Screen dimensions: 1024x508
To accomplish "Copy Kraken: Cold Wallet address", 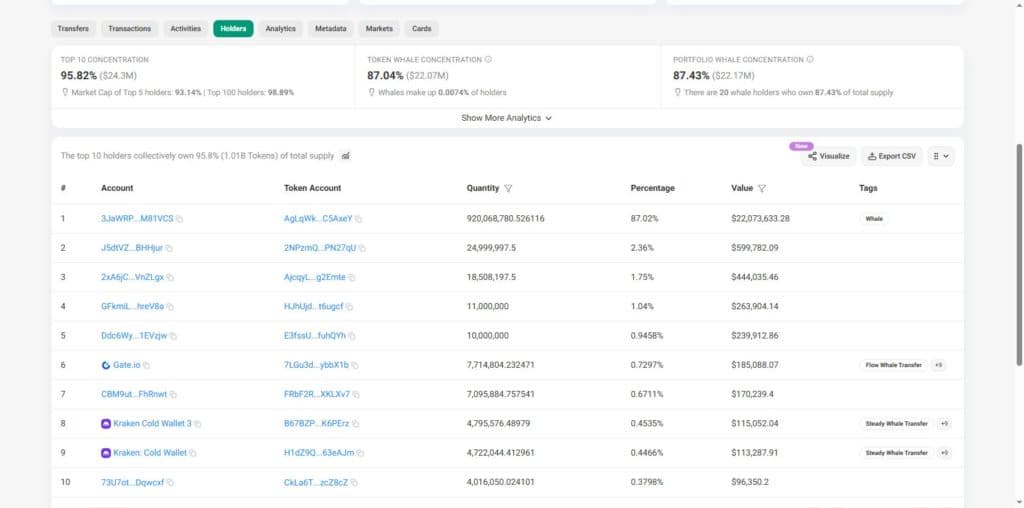I will (193, 453).
